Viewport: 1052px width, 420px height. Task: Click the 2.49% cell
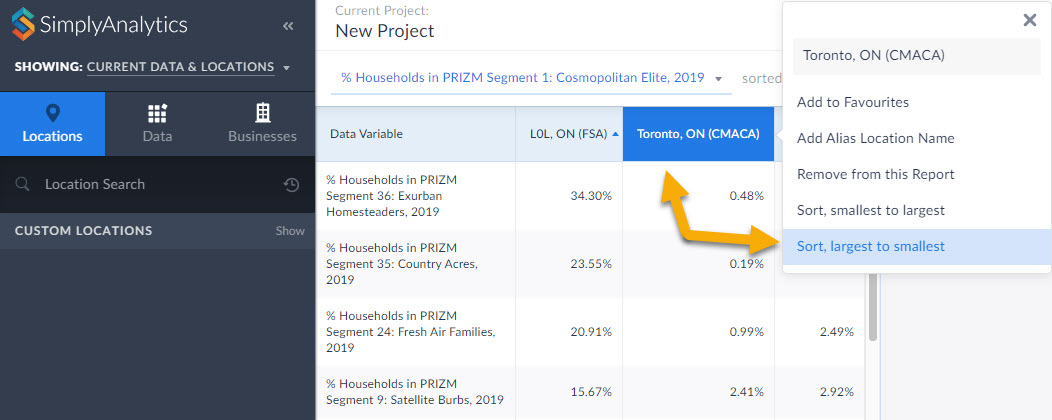(837, 331)
